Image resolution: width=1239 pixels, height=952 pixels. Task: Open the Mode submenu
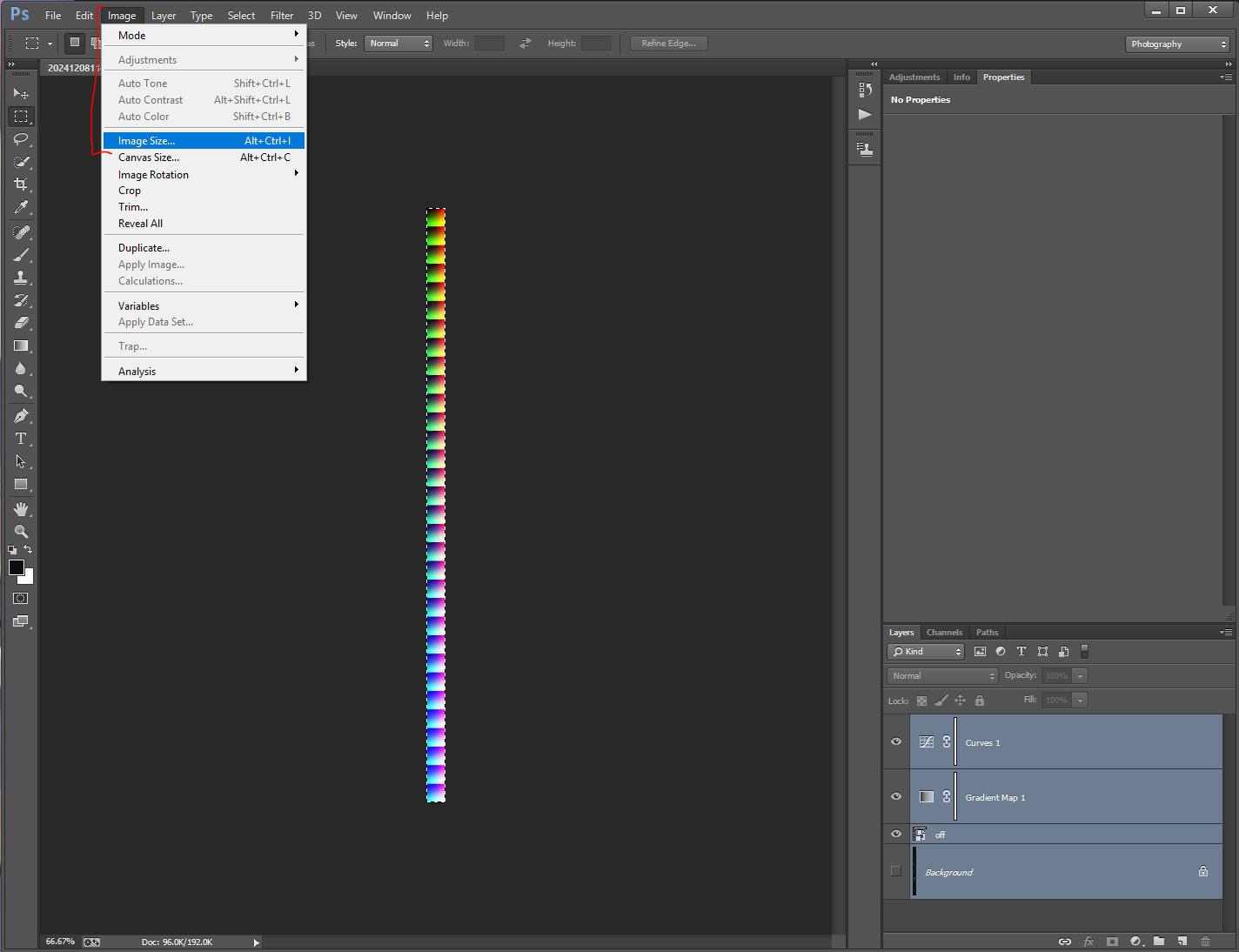click(204, 36)
